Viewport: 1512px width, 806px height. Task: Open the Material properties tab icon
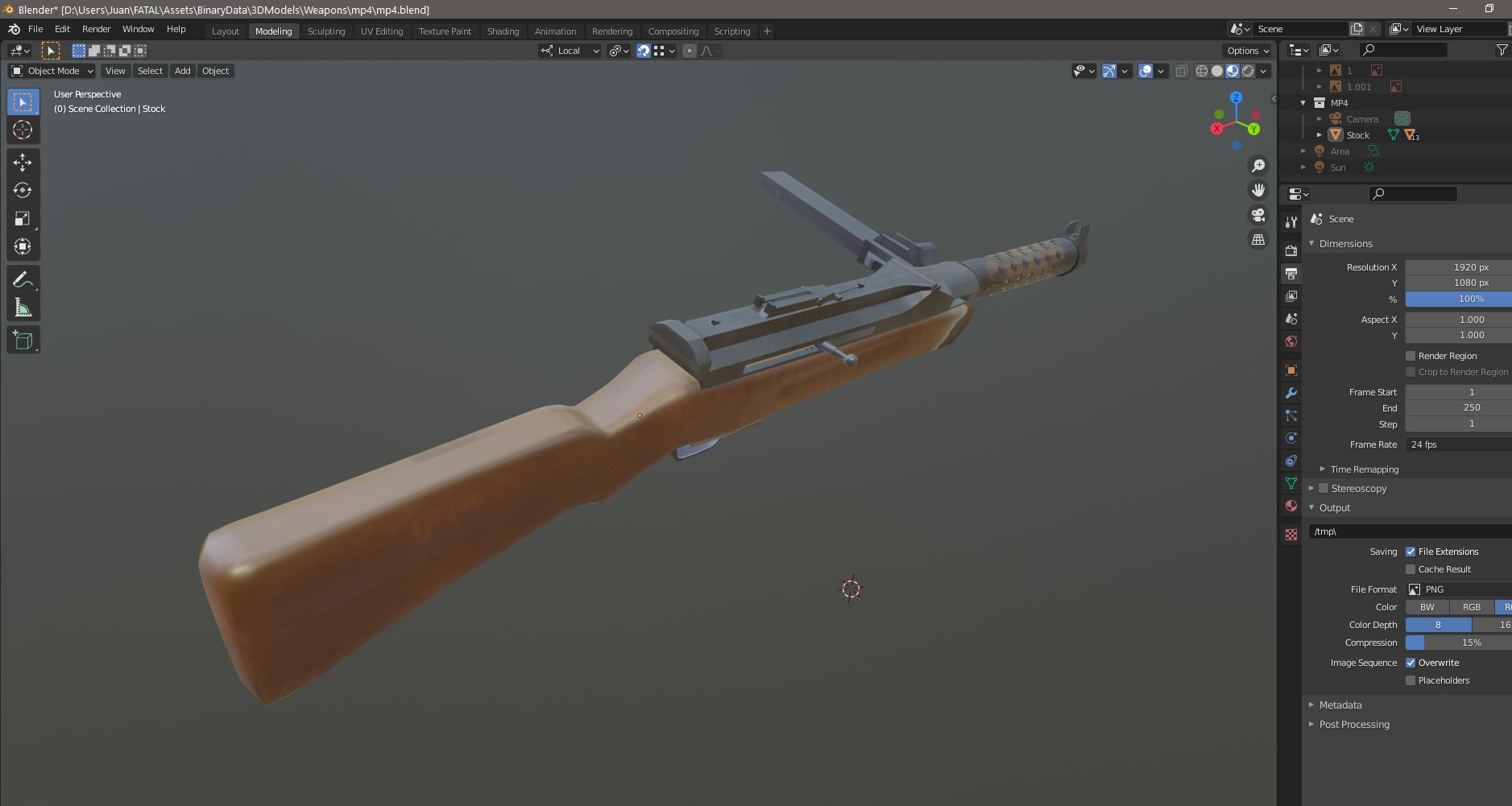(x=1291, y=506)
